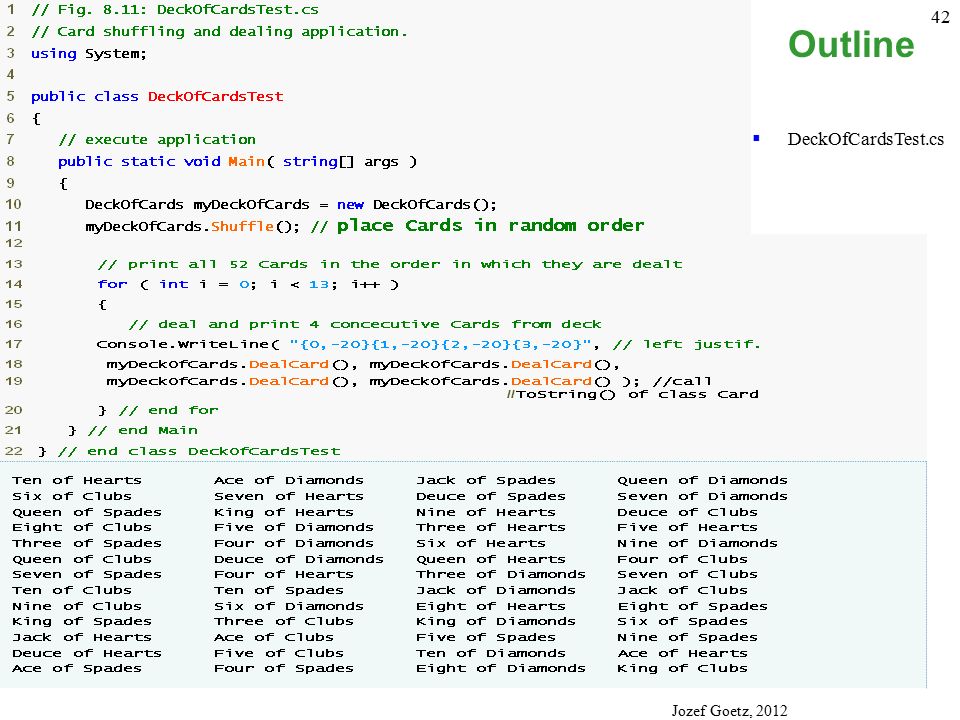This screenshot has width=960, height=720.
Task: Click output 'Ace of Diamonds'
Action: 288,481
